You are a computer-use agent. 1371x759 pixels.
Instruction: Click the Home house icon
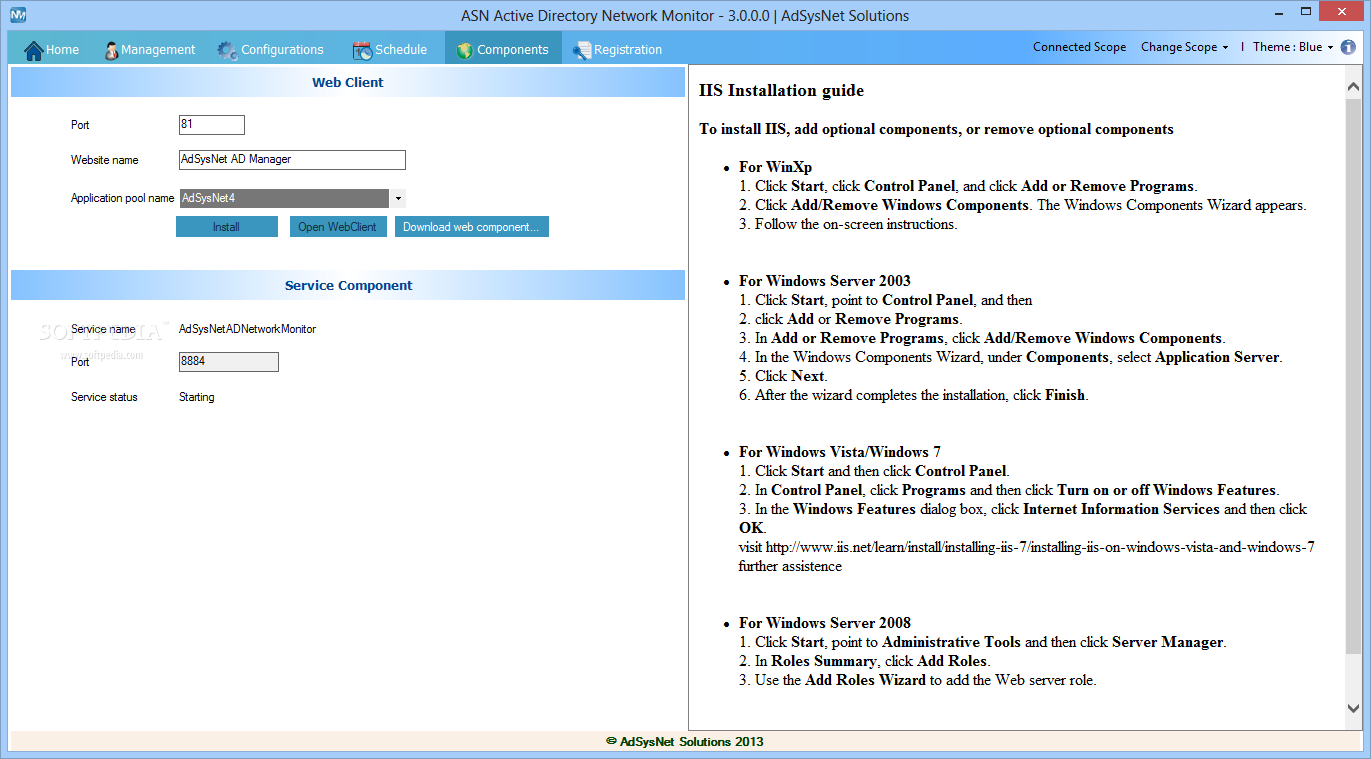tap(34, 50)
